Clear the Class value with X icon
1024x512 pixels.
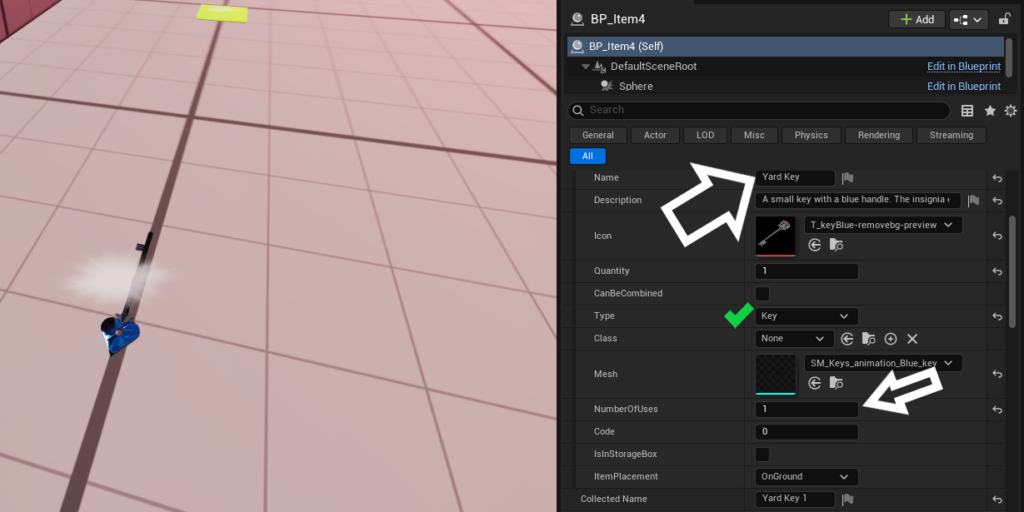tap(912, 339)
